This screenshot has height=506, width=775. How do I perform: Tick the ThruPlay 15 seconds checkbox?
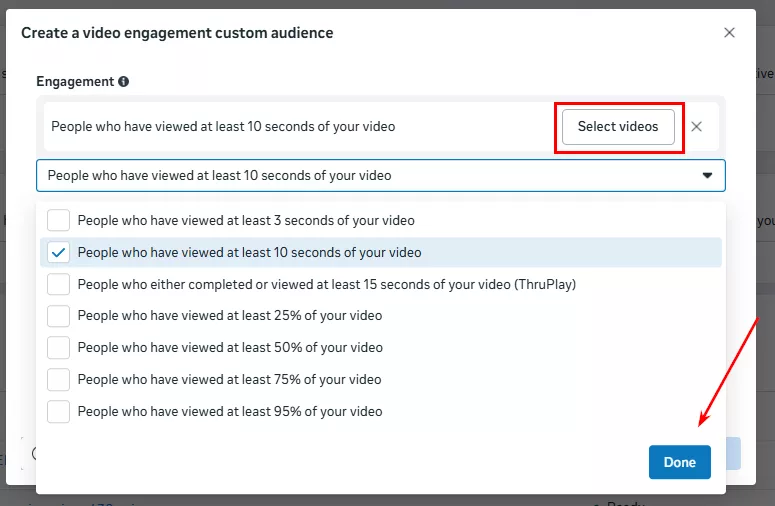[x=59, y=284]
